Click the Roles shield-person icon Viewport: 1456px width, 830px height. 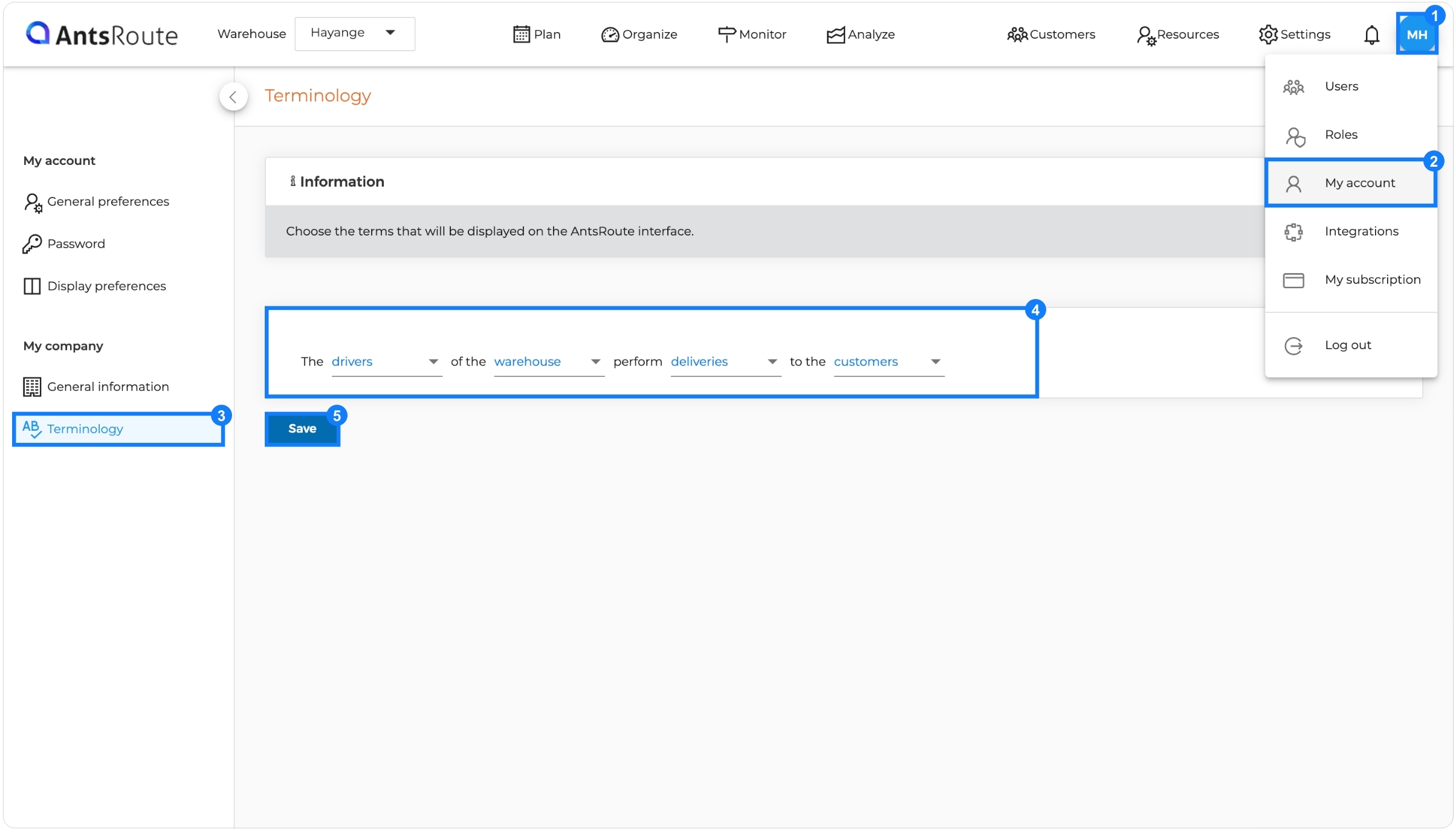(1294, 137)
